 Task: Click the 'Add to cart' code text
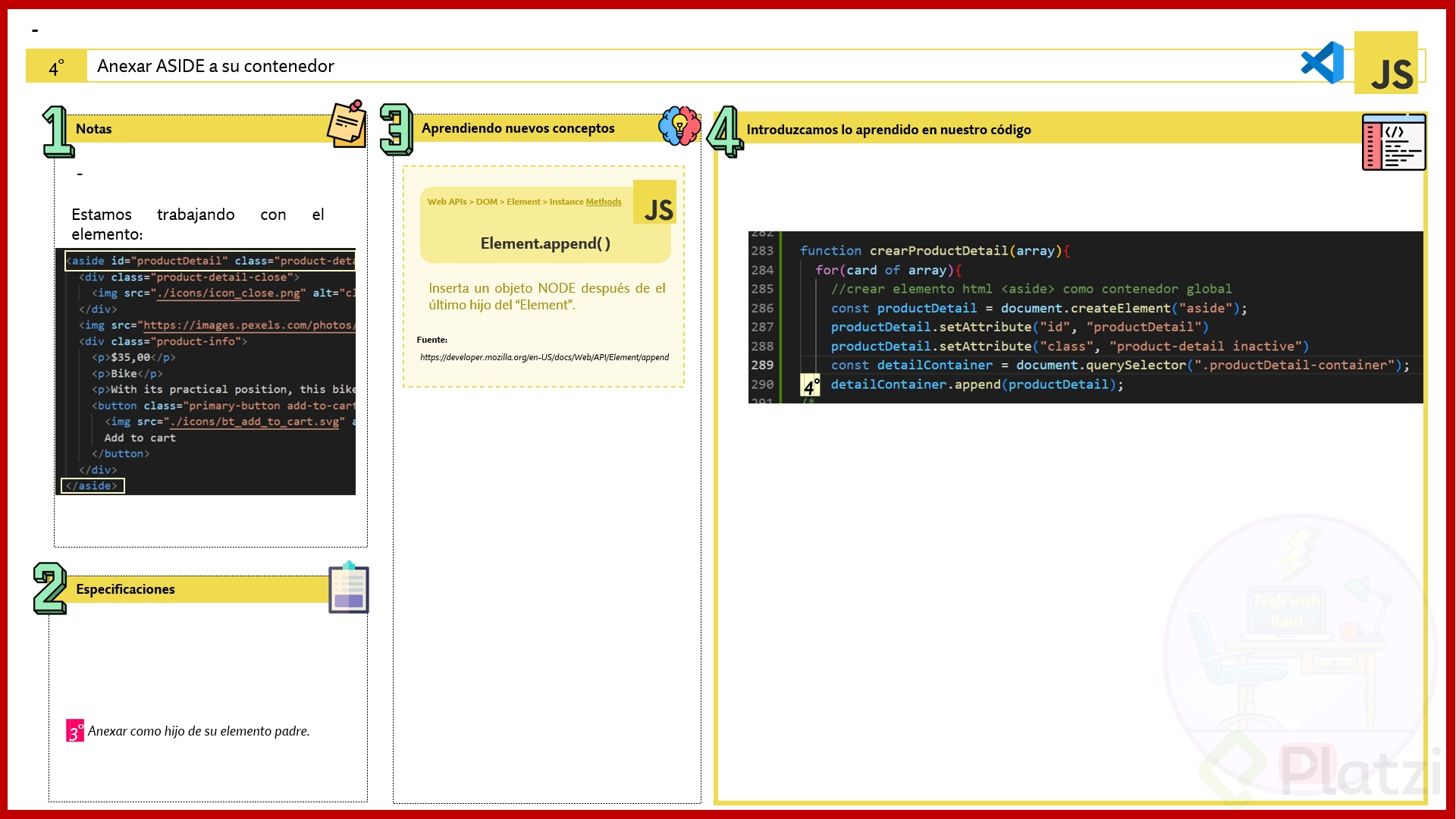coord(140,438)
